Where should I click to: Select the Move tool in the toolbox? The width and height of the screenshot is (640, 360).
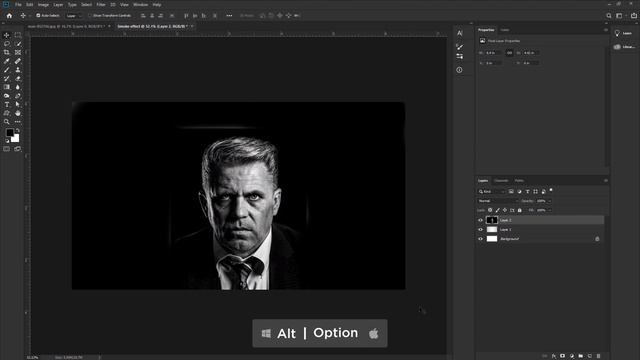tap(7, 35)
